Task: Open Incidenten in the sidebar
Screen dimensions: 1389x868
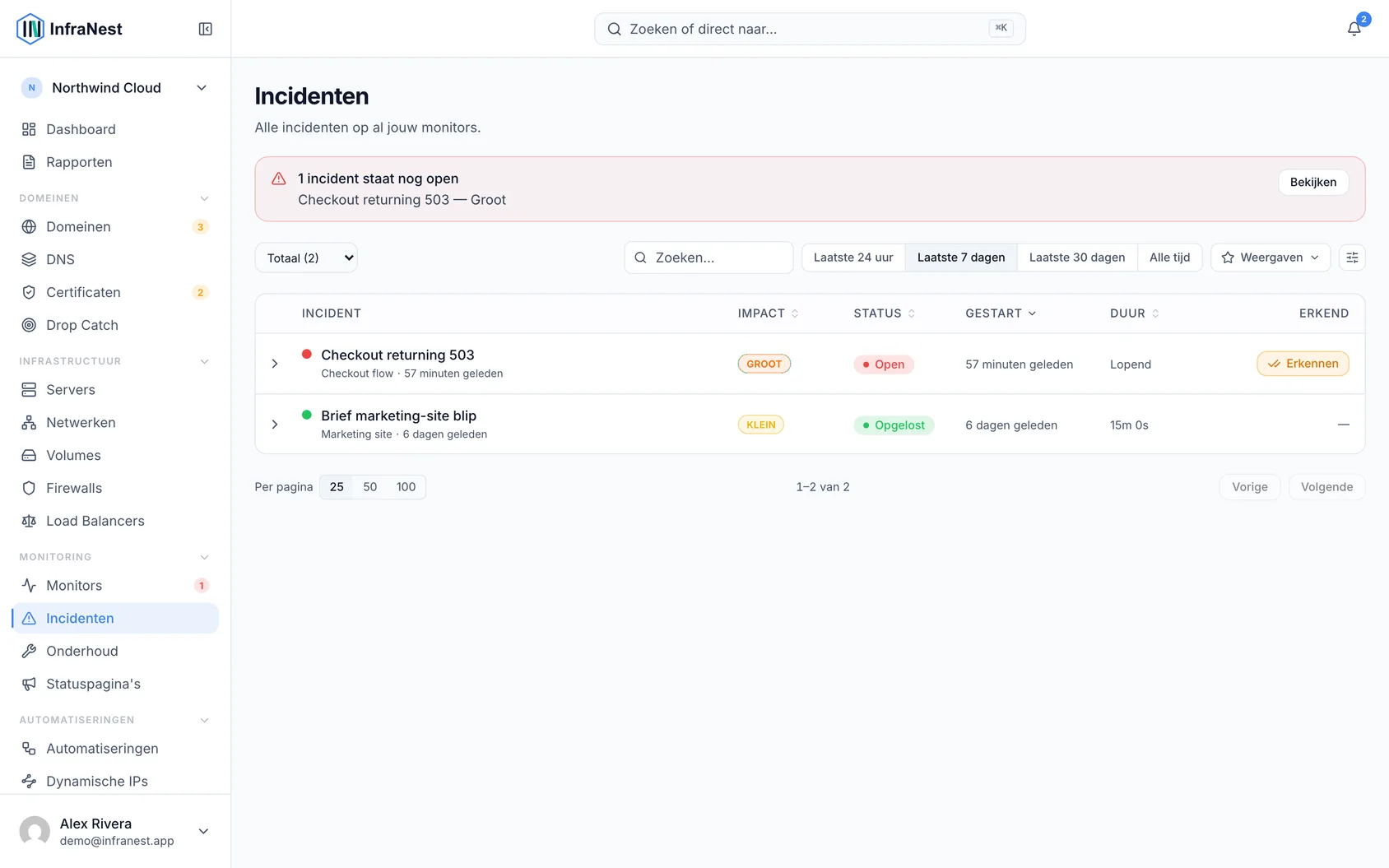Action: click(x=115, y=618)
